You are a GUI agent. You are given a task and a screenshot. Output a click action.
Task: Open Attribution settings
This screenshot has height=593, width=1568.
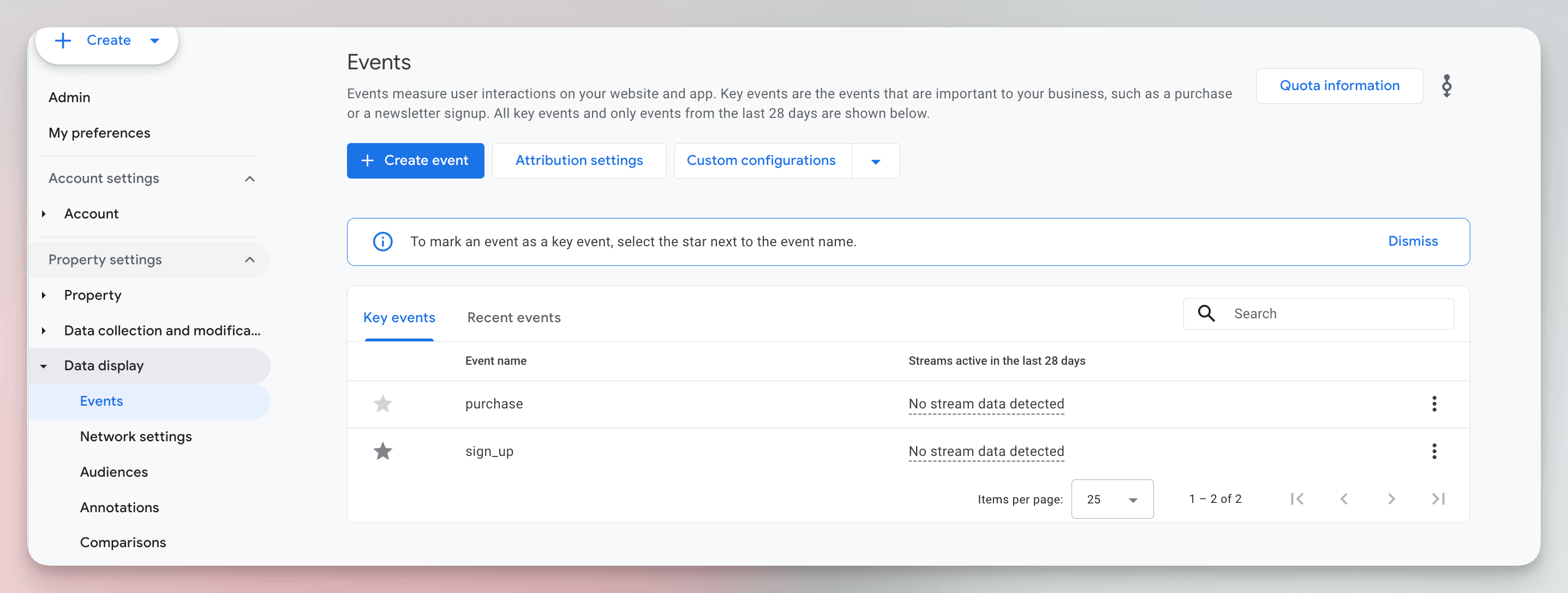[x=579, y=161]
